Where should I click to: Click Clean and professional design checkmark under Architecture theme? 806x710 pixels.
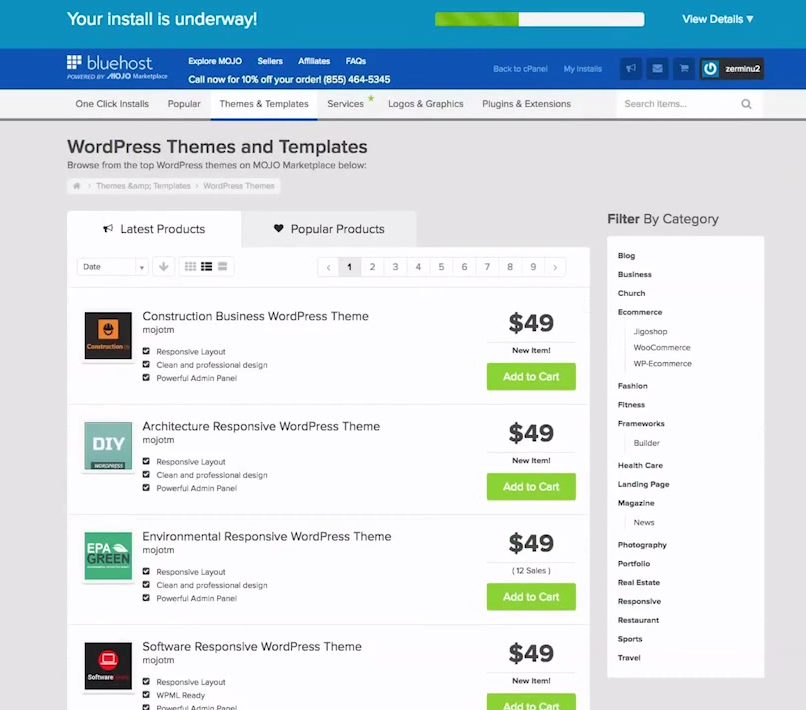pyautogui.click(x=146, y=475)
